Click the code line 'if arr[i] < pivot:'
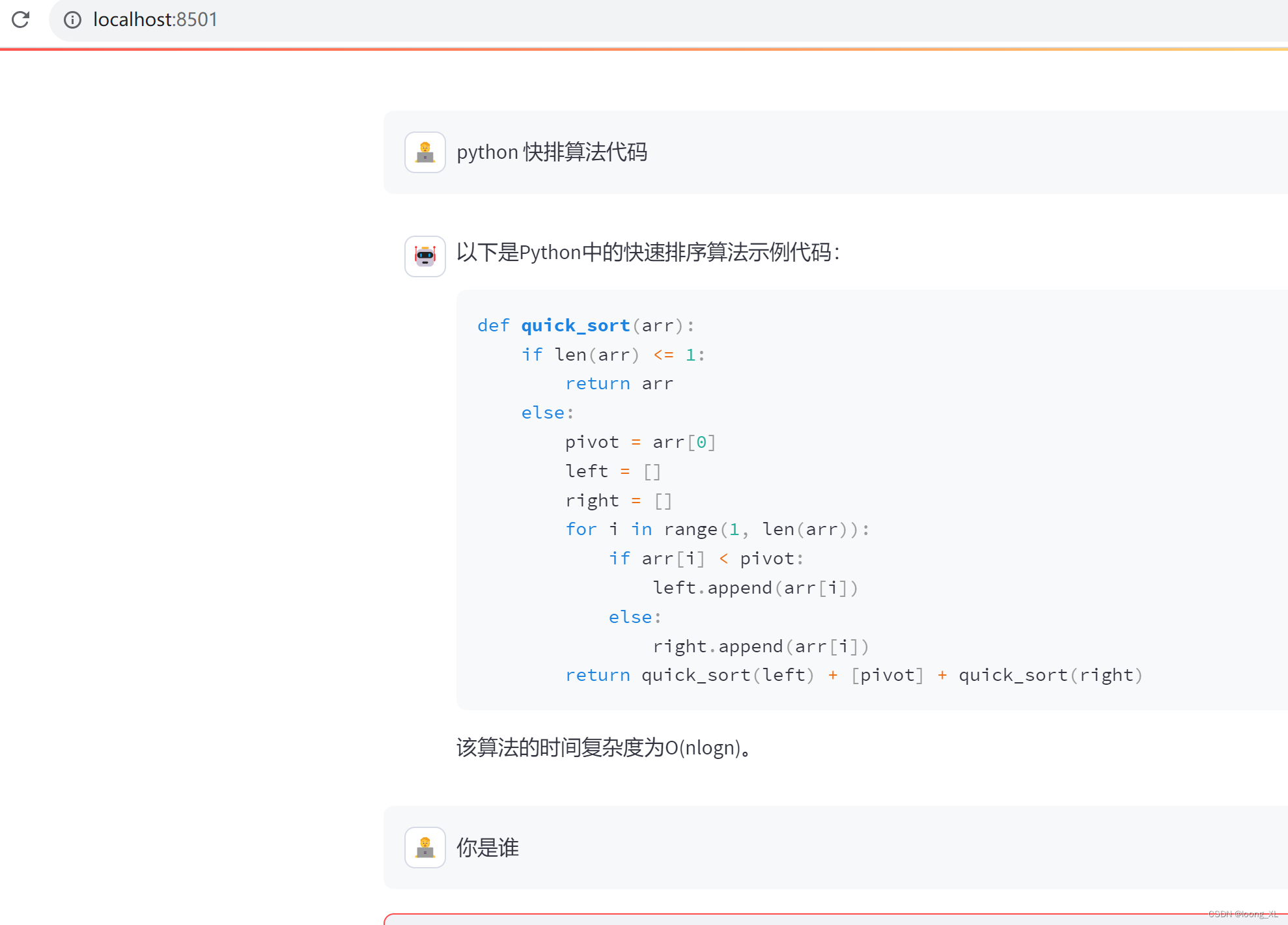The width and height of the screenshot is (1288, 925). coord(707,559)
